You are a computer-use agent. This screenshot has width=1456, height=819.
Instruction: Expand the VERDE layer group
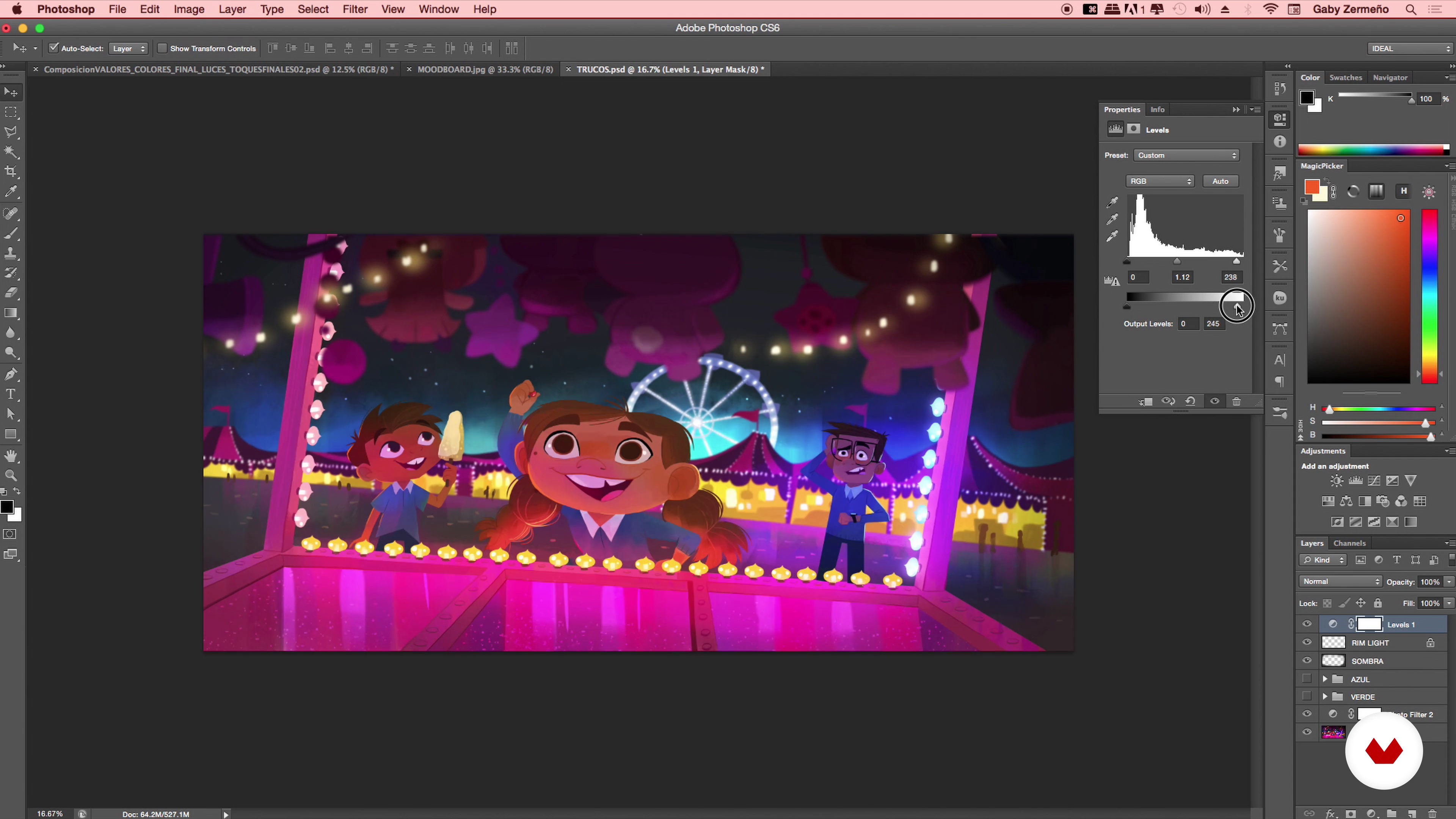pos(1324,697)
